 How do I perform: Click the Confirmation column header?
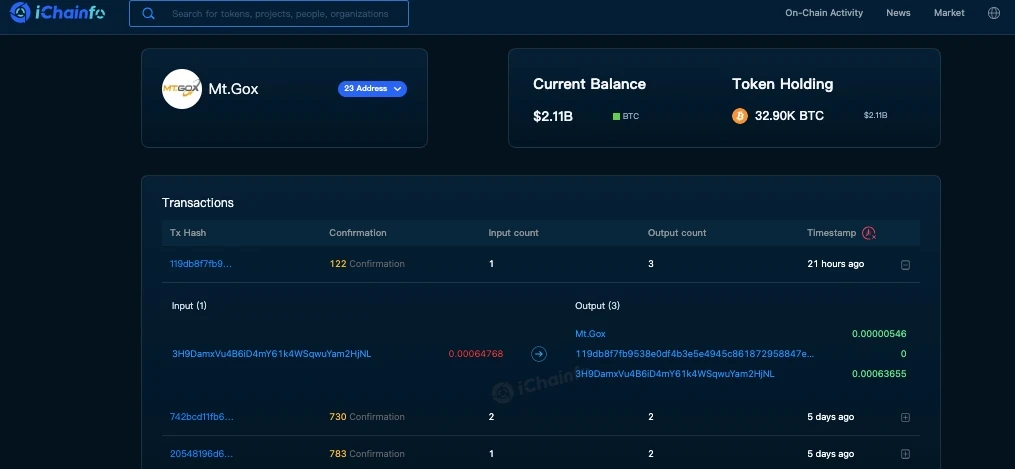click(357, 233)
